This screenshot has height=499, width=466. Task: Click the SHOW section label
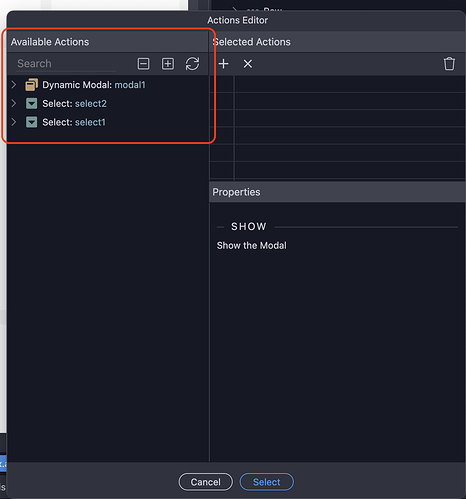pos(249,227)
